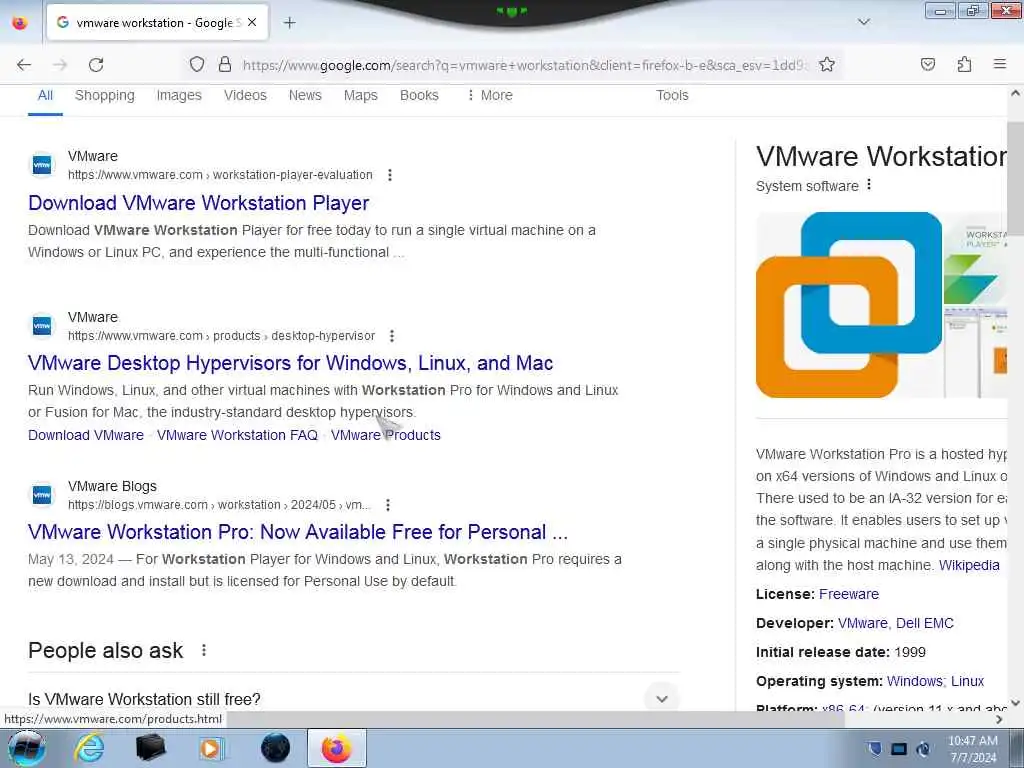
Task: Switch to the Books search tab
Action: click(419, 95)
